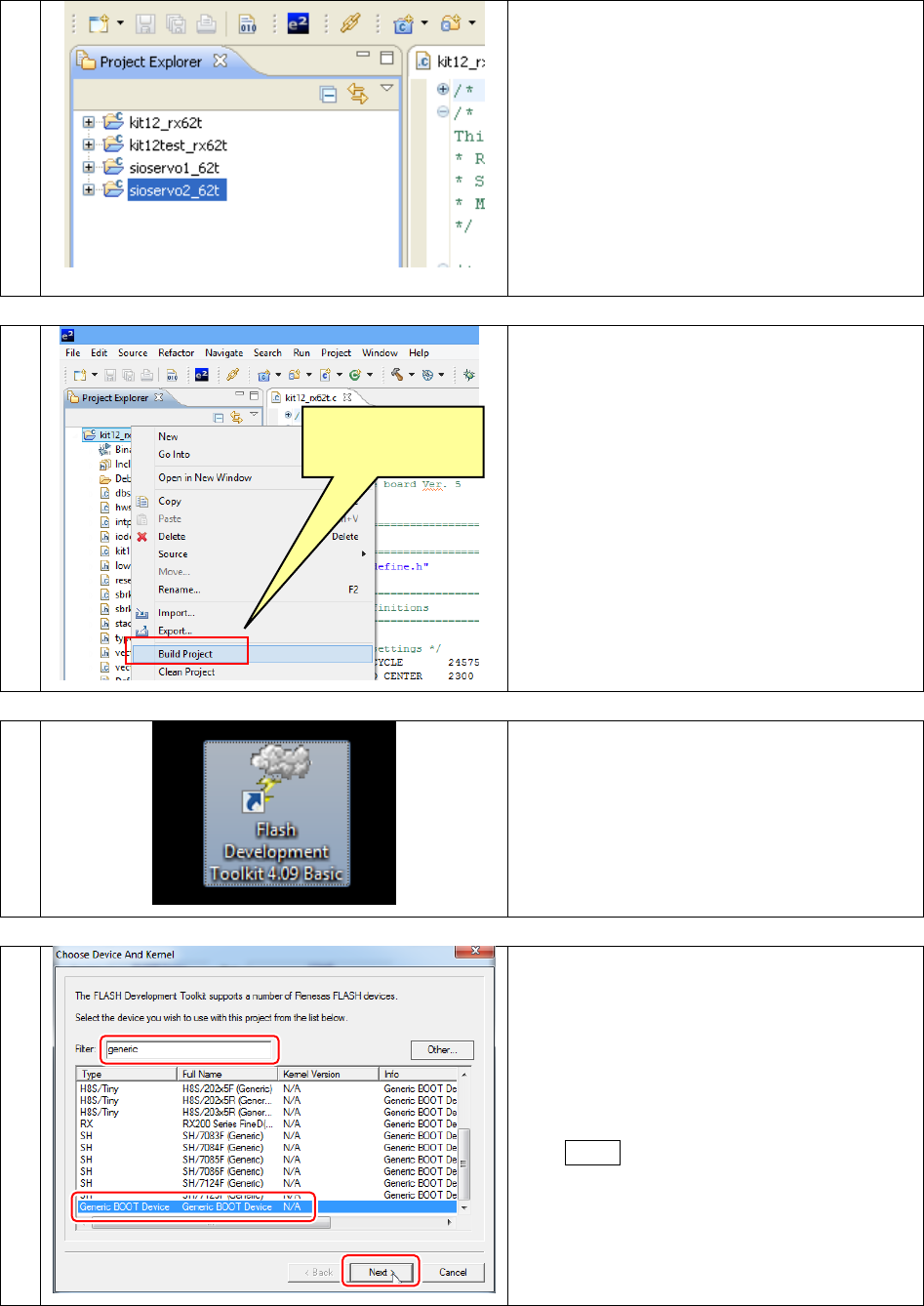This screenshot has width=924, height=1306.
Task: Select the kit12test_rx62t project
Action: 178,145
